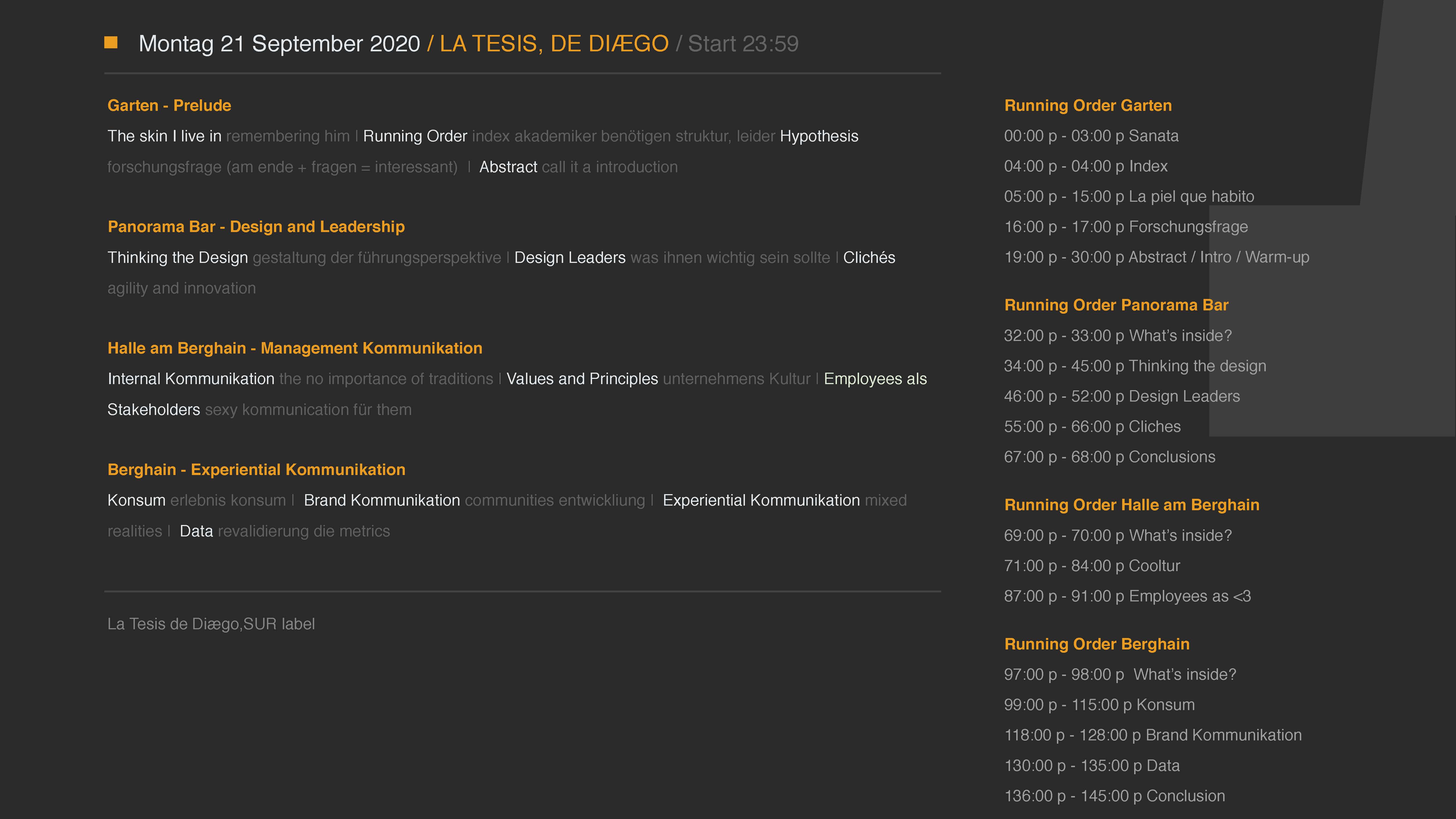The width and height of the screenshot is (1456, 819).
Task: Click row 'Employees as <3'
Action: pyautogui.click(x=1128, y=596)
